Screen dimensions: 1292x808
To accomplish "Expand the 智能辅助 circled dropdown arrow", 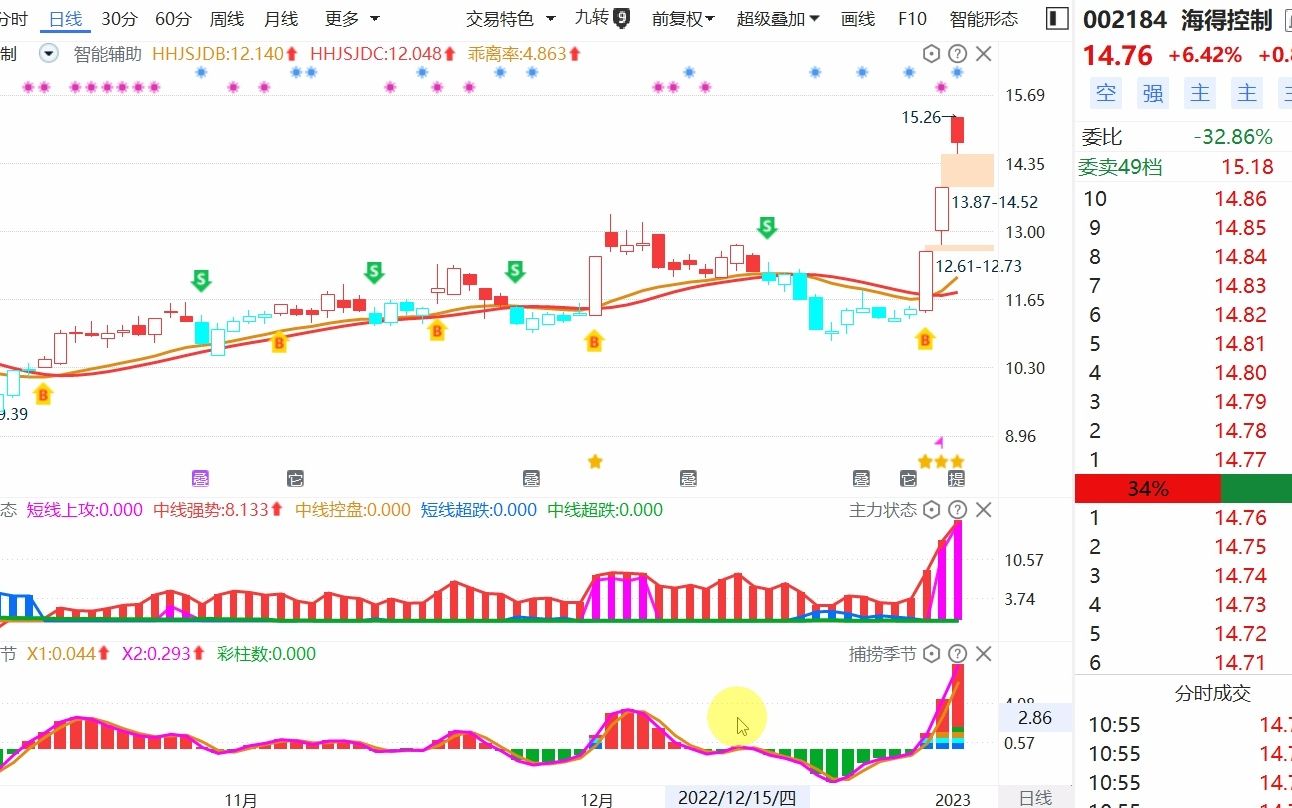I will [48, 54].
